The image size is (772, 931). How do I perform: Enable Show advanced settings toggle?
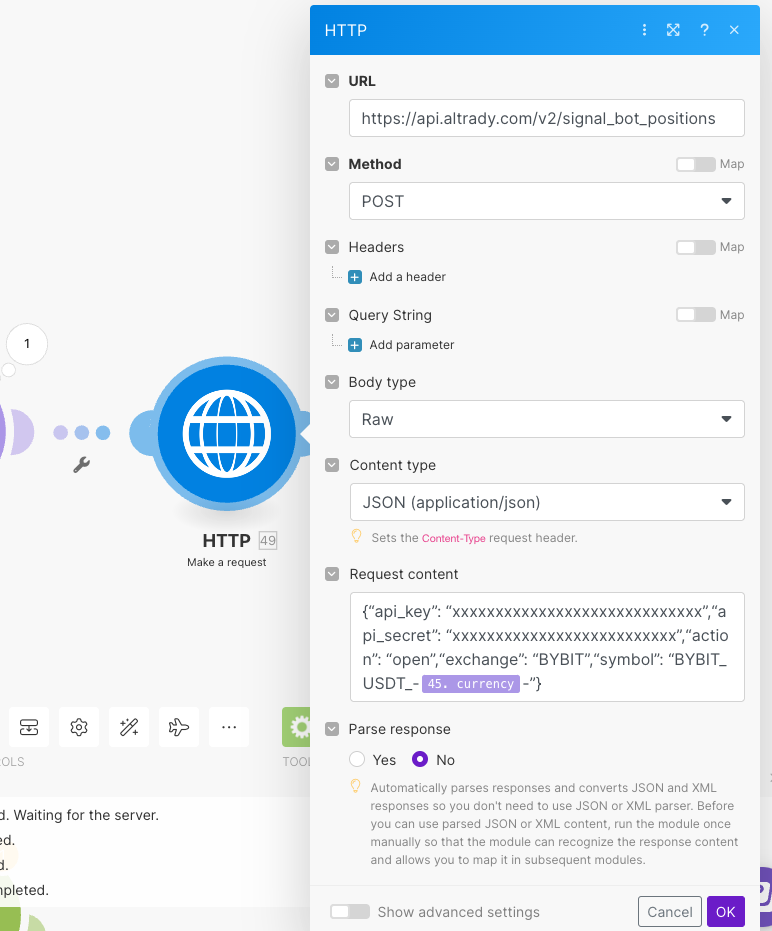click(350, 911)
